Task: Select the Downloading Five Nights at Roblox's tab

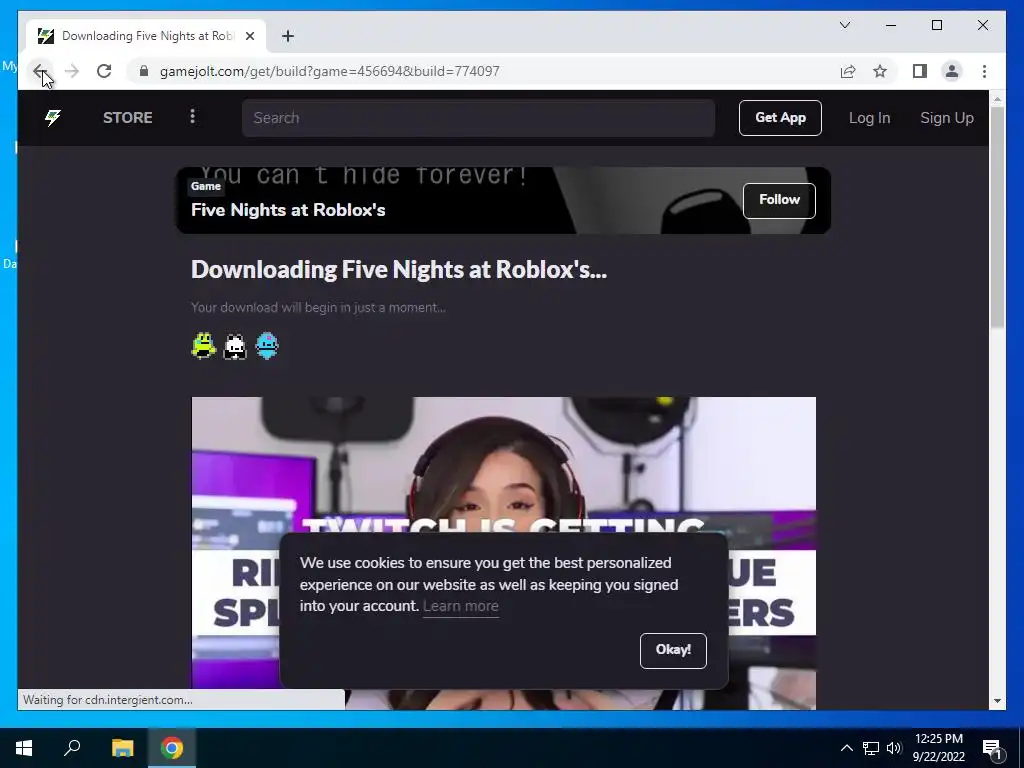Action: coord(146,36)
